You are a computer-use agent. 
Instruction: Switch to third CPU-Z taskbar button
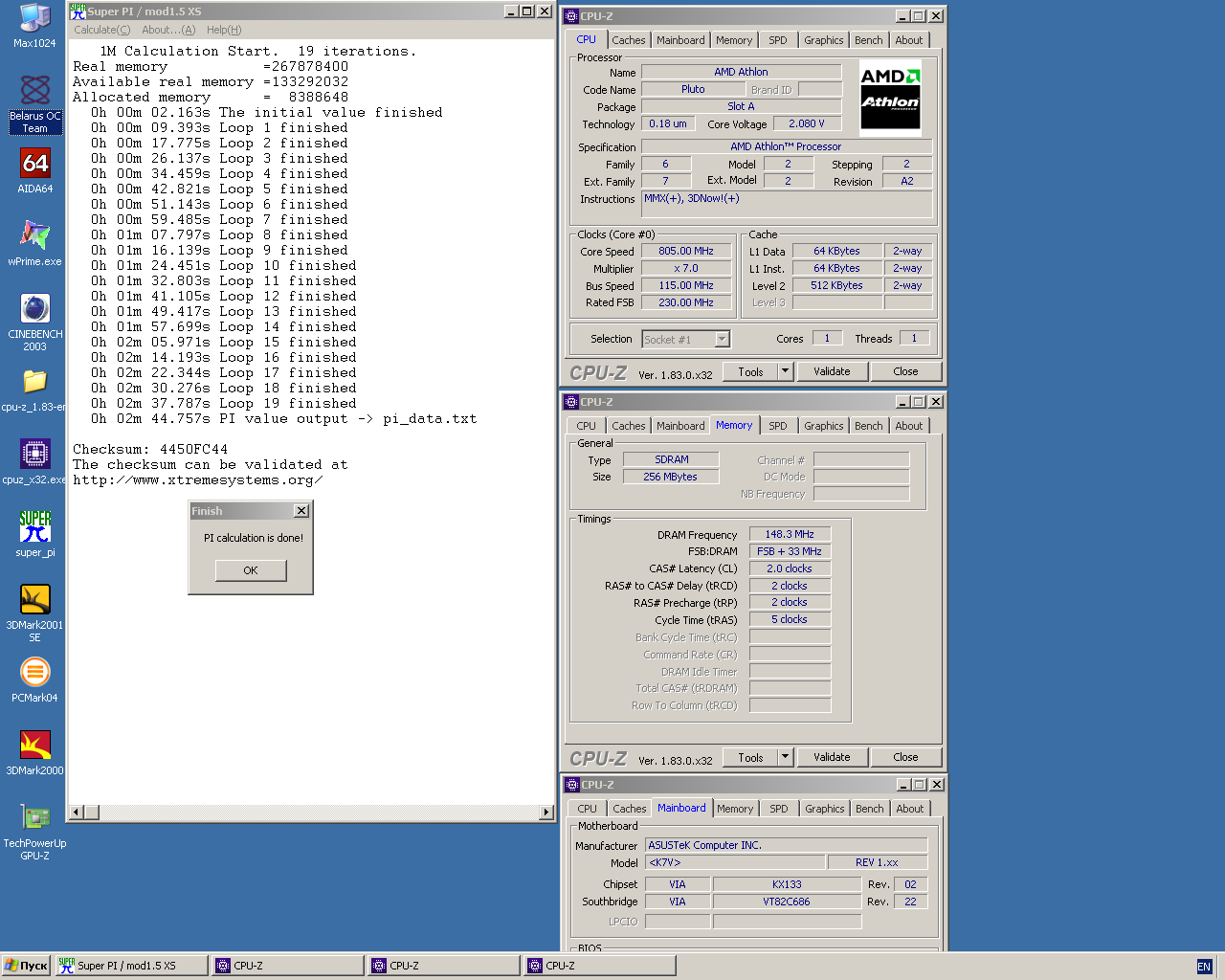coord(599,966)
